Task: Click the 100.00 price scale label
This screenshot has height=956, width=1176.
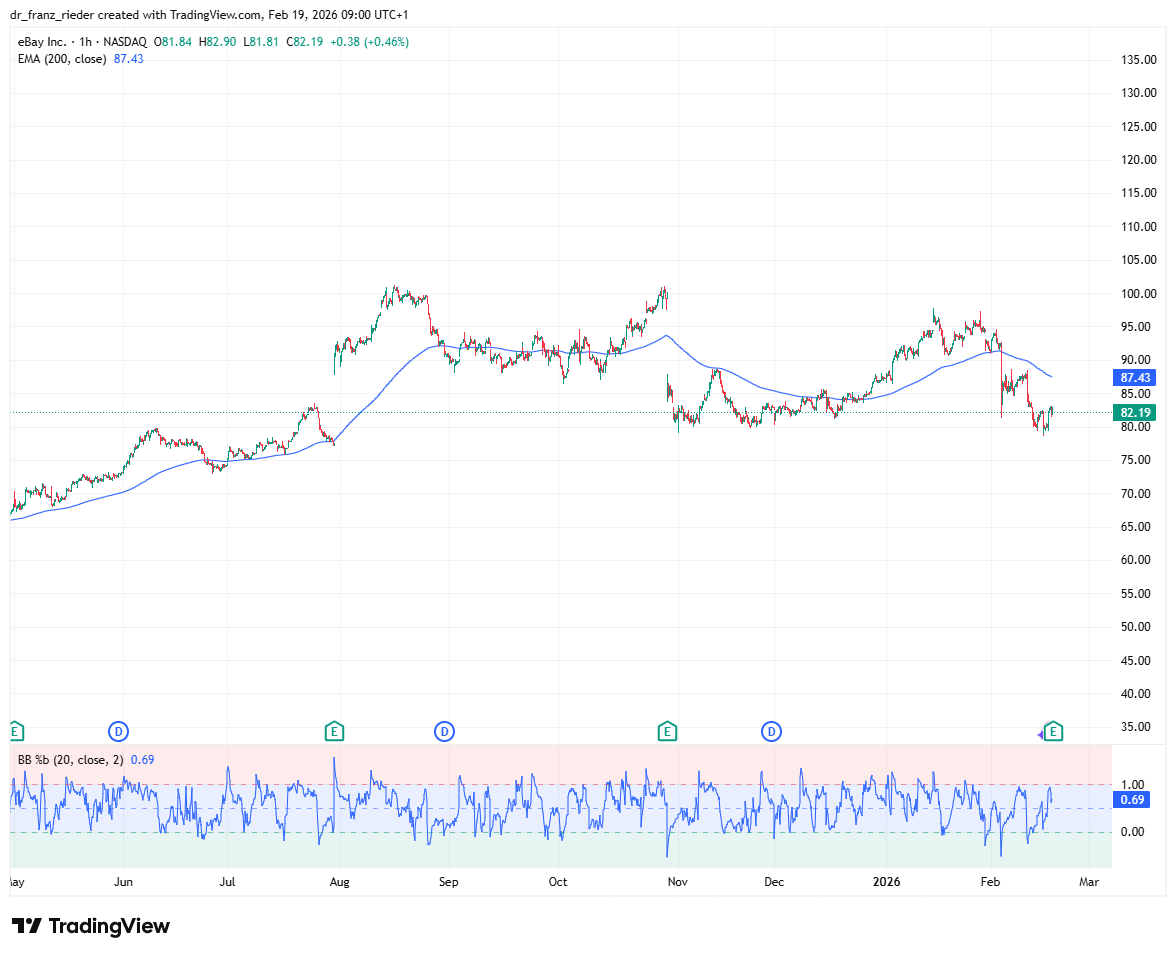Action: click(x=1139, y=294)
